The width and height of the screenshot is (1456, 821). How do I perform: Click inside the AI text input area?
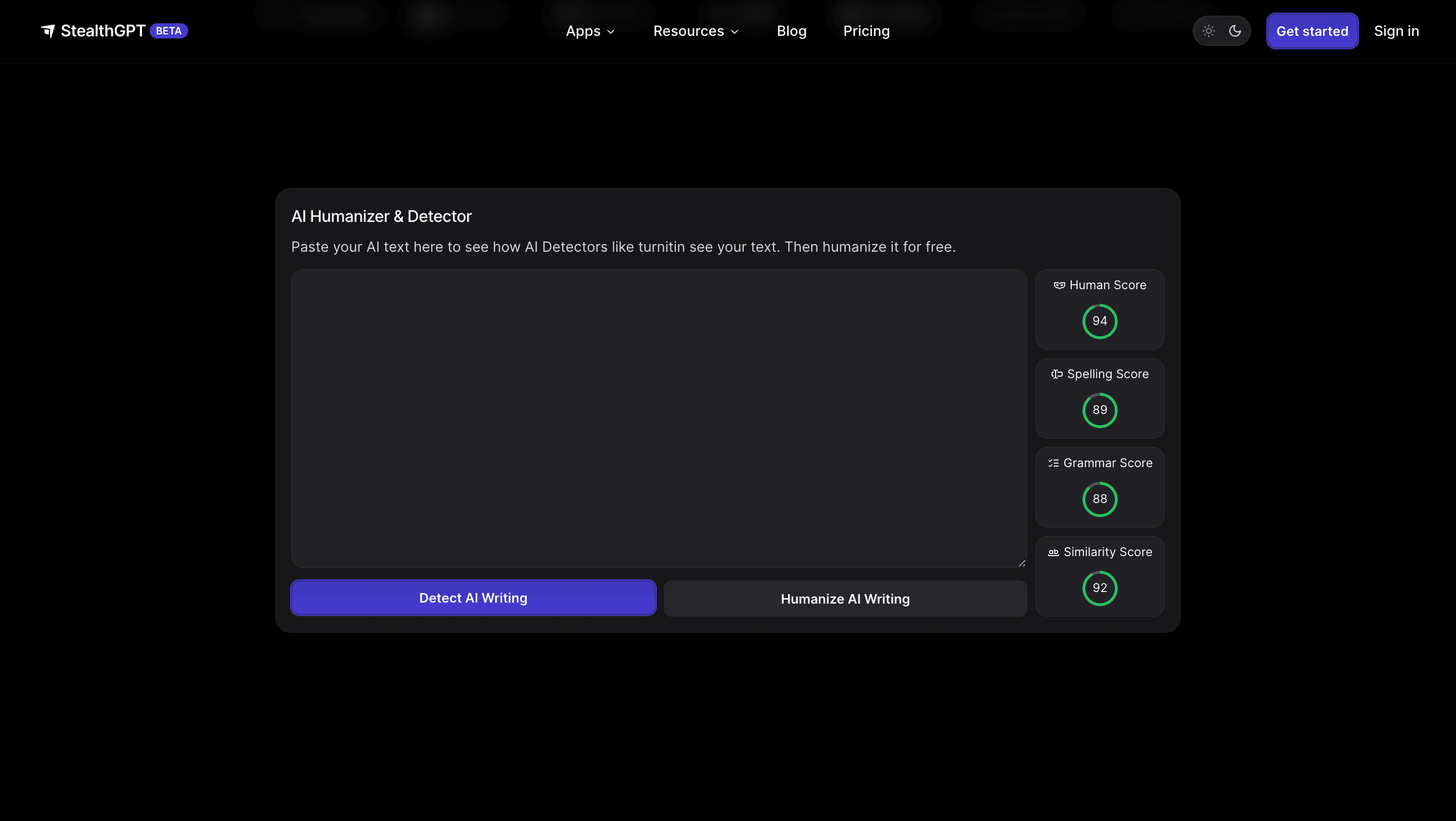click(x=658, y=418)
